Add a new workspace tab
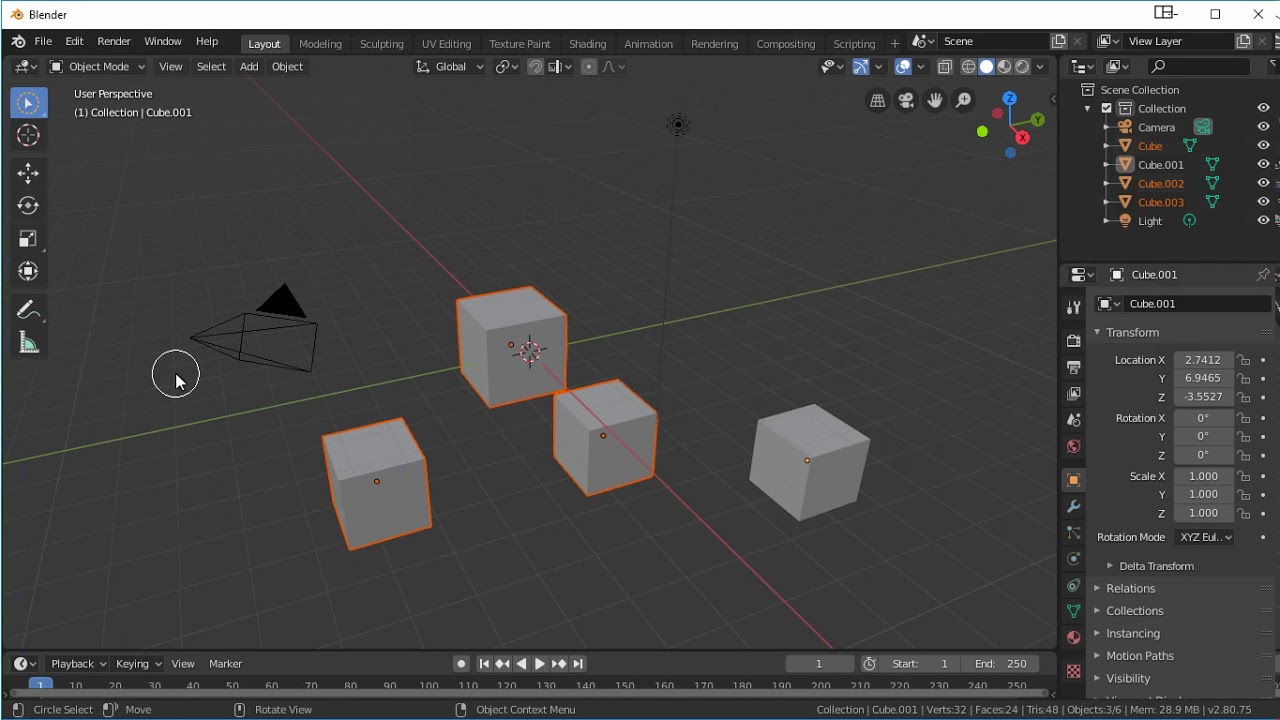 pyautogui.click(x=895, y=43)
